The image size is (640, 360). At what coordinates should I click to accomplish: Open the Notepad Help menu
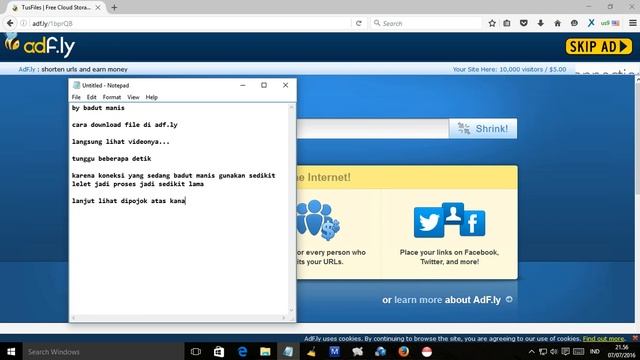click(151, 97)
